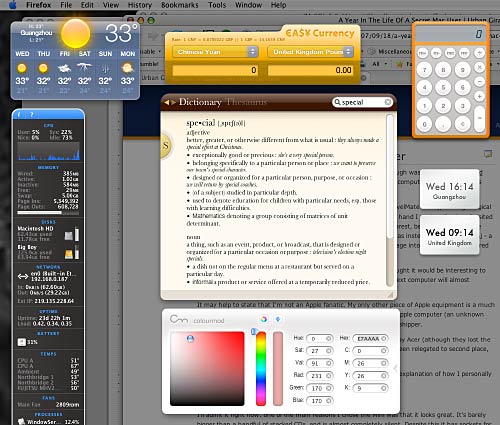Click the letter S index tab in dictionary
Viewport: 500px width, 425px height.
166,145
